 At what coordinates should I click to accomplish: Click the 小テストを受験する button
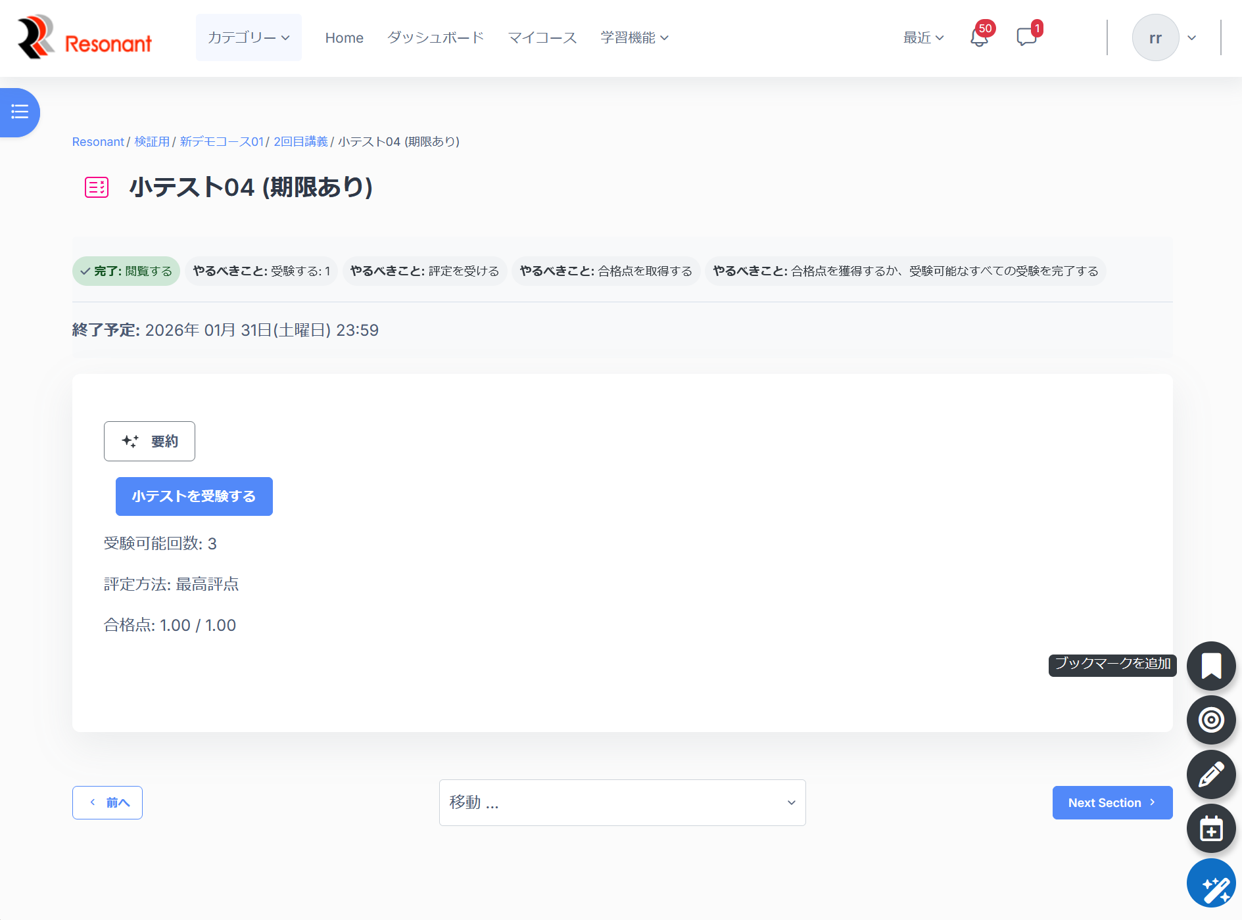coord(194,496)
